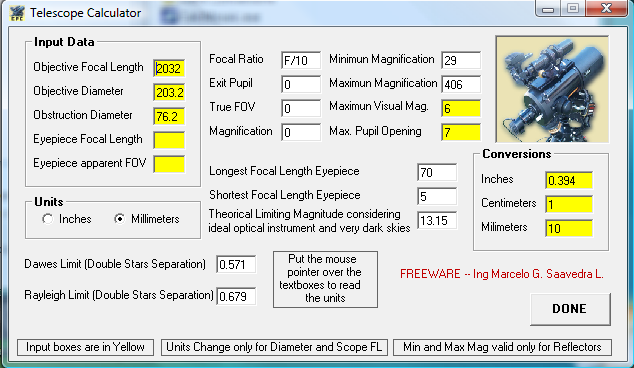
Task: Click the empty Eyepiece Focal Length field
Action: 169,140
